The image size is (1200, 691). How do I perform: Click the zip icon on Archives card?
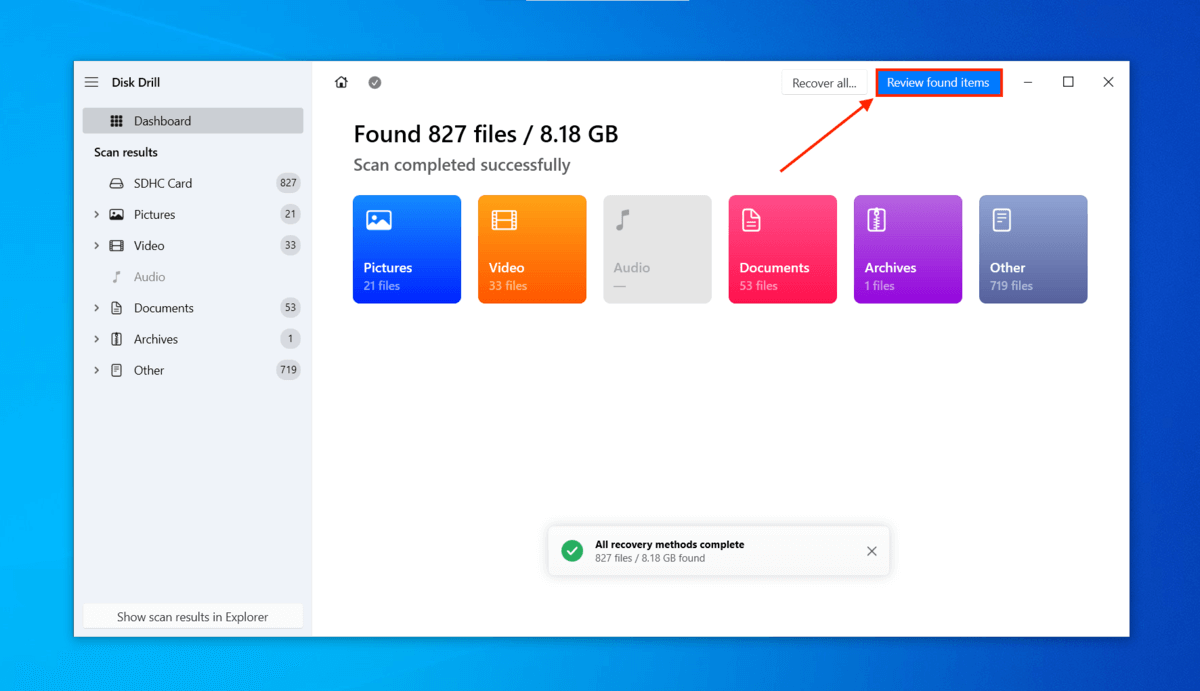coord(876,220)
